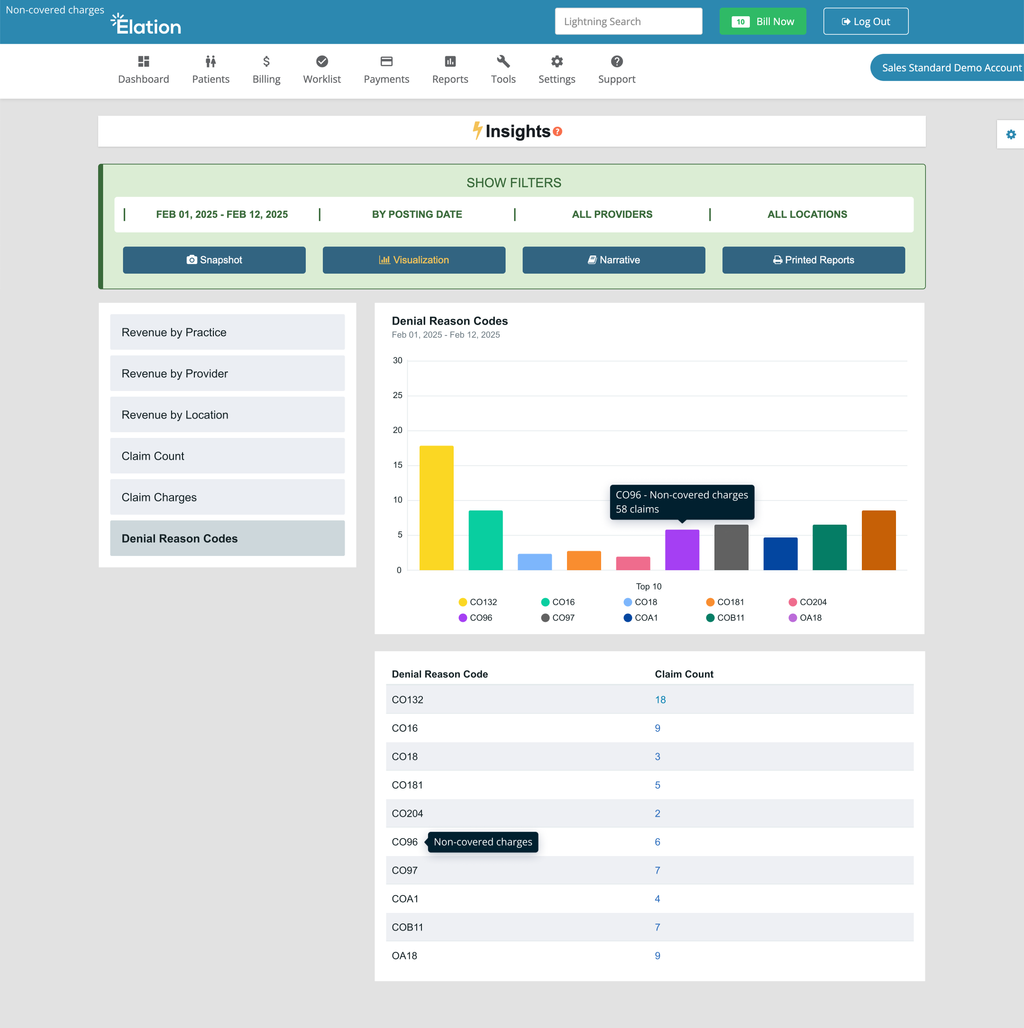
Task: Click the teal CO16 bar in chart
Action: (x=486, y=540)
